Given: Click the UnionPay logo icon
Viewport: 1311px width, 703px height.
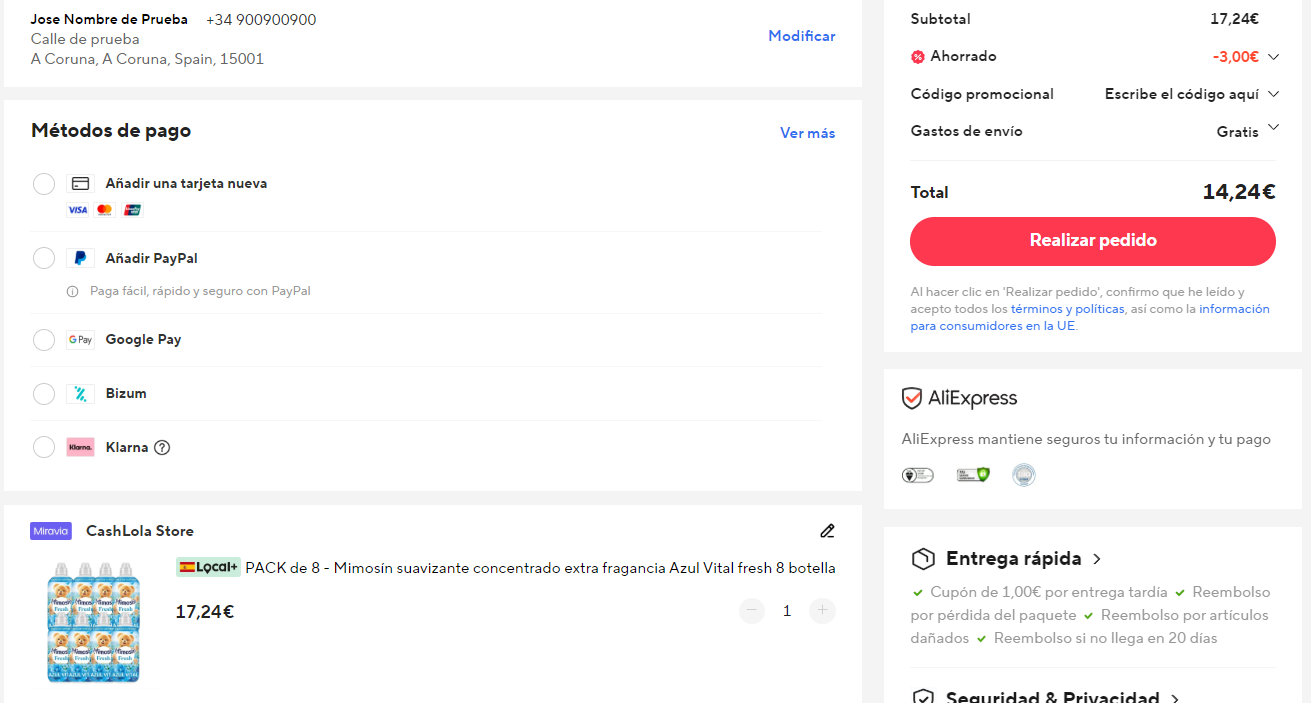Looking at the screenshot, I should [x=133, y=210].
